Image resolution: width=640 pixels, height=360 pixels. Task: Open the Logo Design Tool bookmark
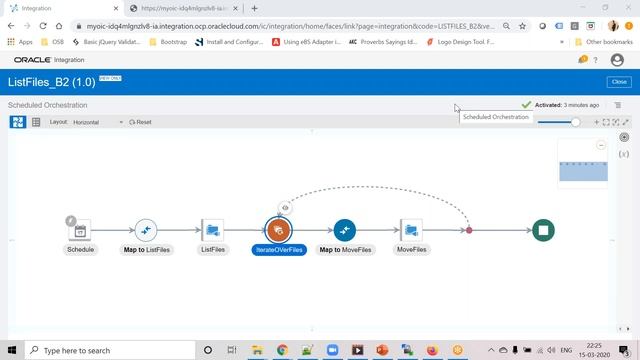click(460, 42)
